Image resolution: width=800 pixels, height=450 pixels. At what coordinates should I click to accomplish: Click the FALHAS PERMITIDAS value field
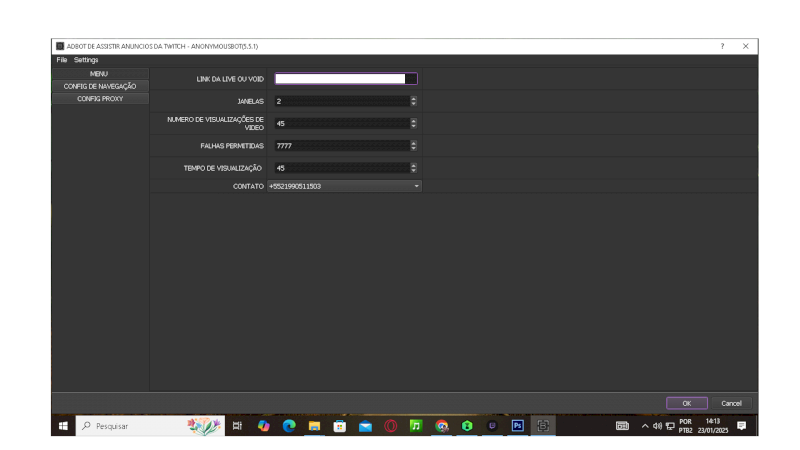pyautogui.click(x=342, y=145)
